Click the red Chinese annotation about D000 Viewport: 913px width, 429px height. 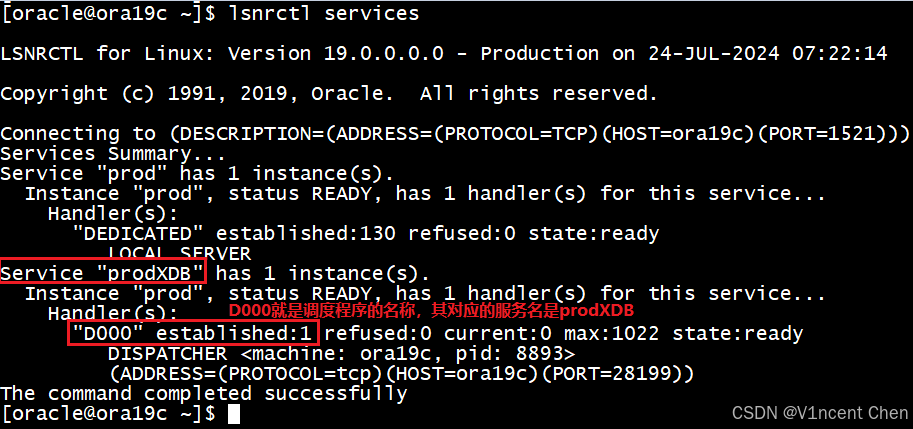pos(430,311)
